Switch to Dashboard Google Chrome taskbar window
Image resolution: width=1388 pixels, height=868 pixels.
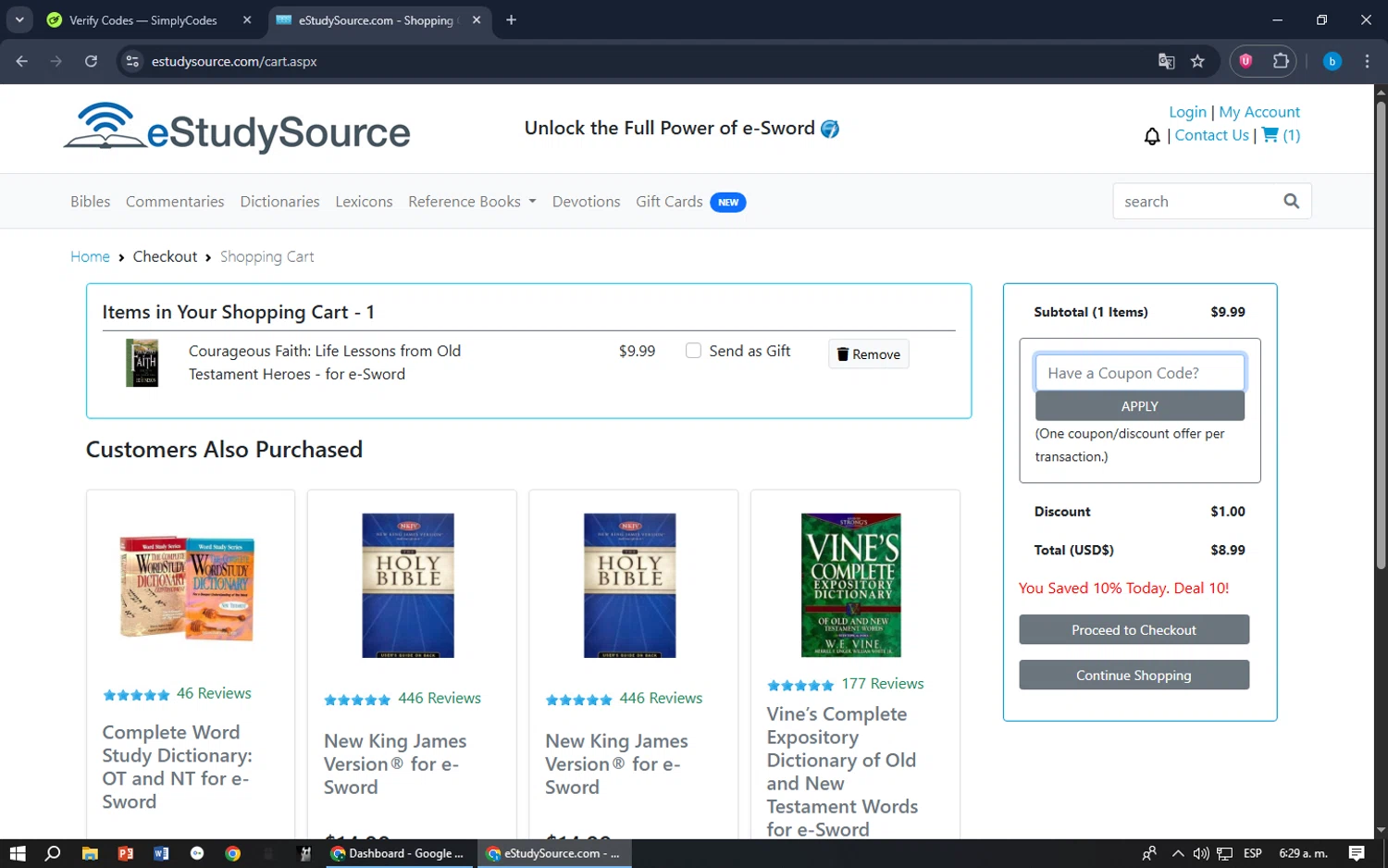398,853
